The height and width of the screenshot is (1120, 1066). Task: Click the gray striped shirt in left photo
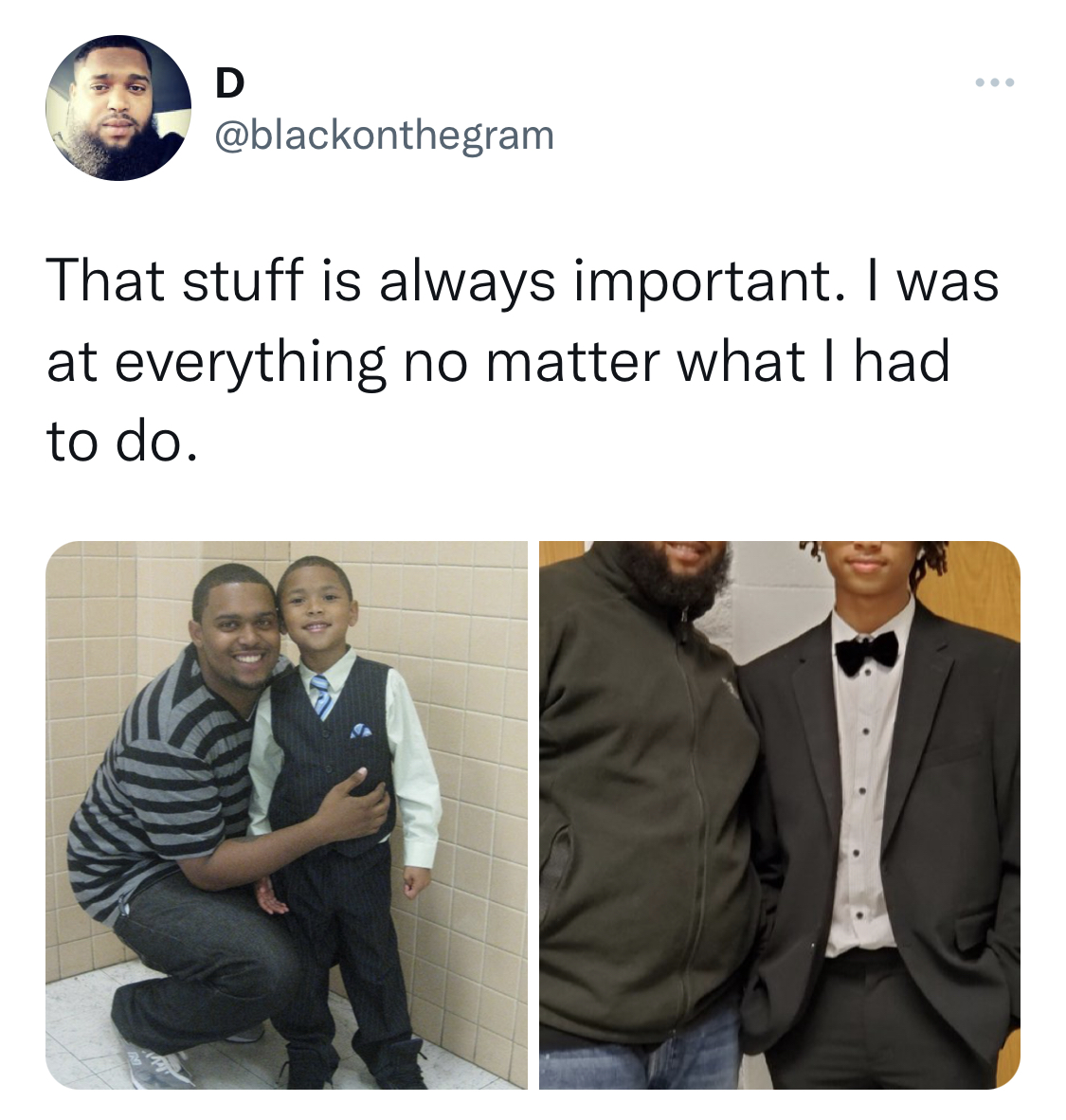coord(164,779)
